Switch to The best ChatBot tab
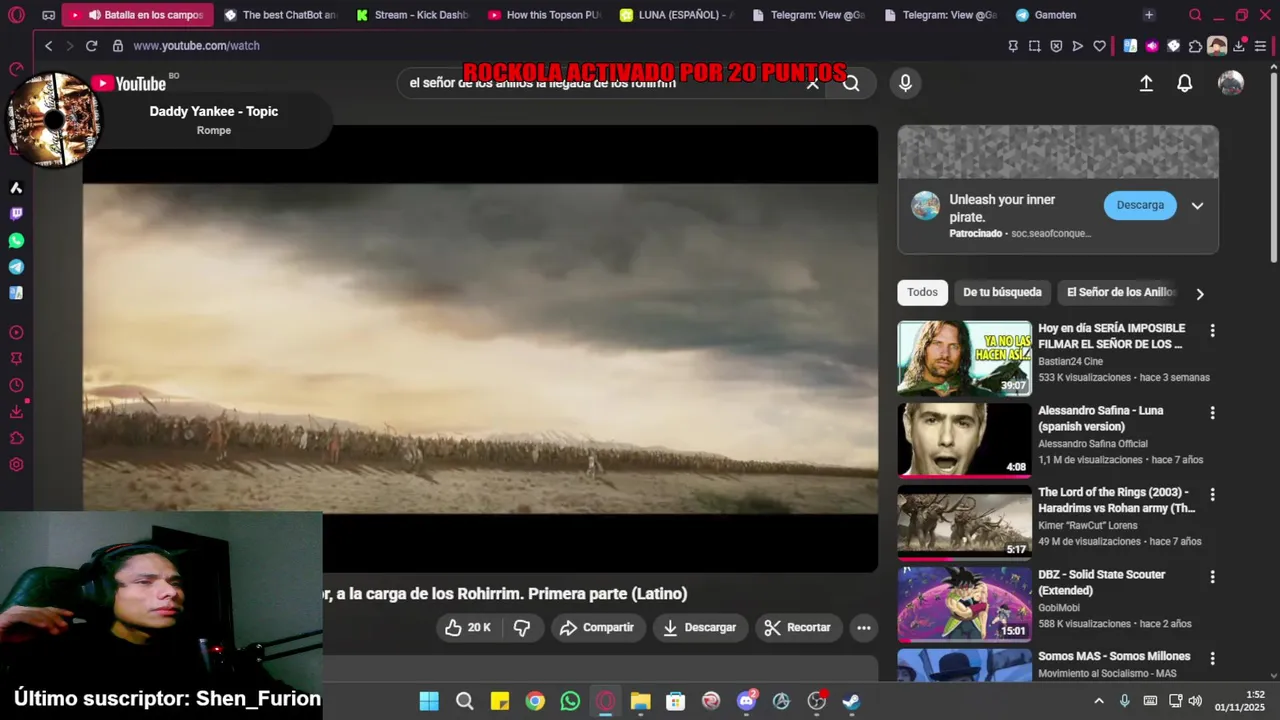The image size is (1280, 720). [x=280, y=15]
